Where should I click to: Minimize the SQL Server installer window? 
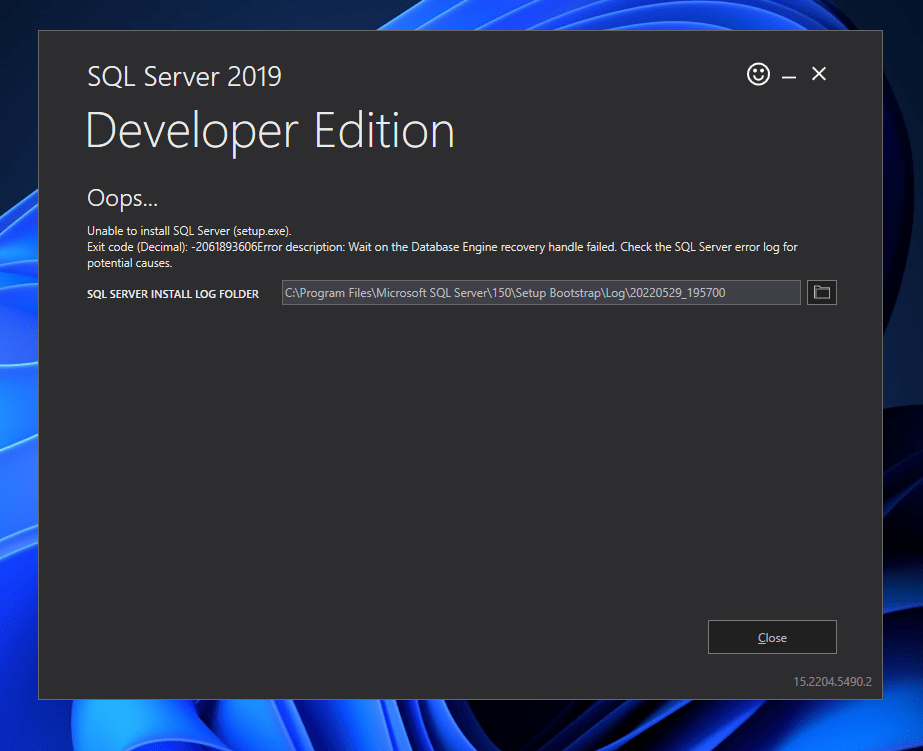pos(789,77)
